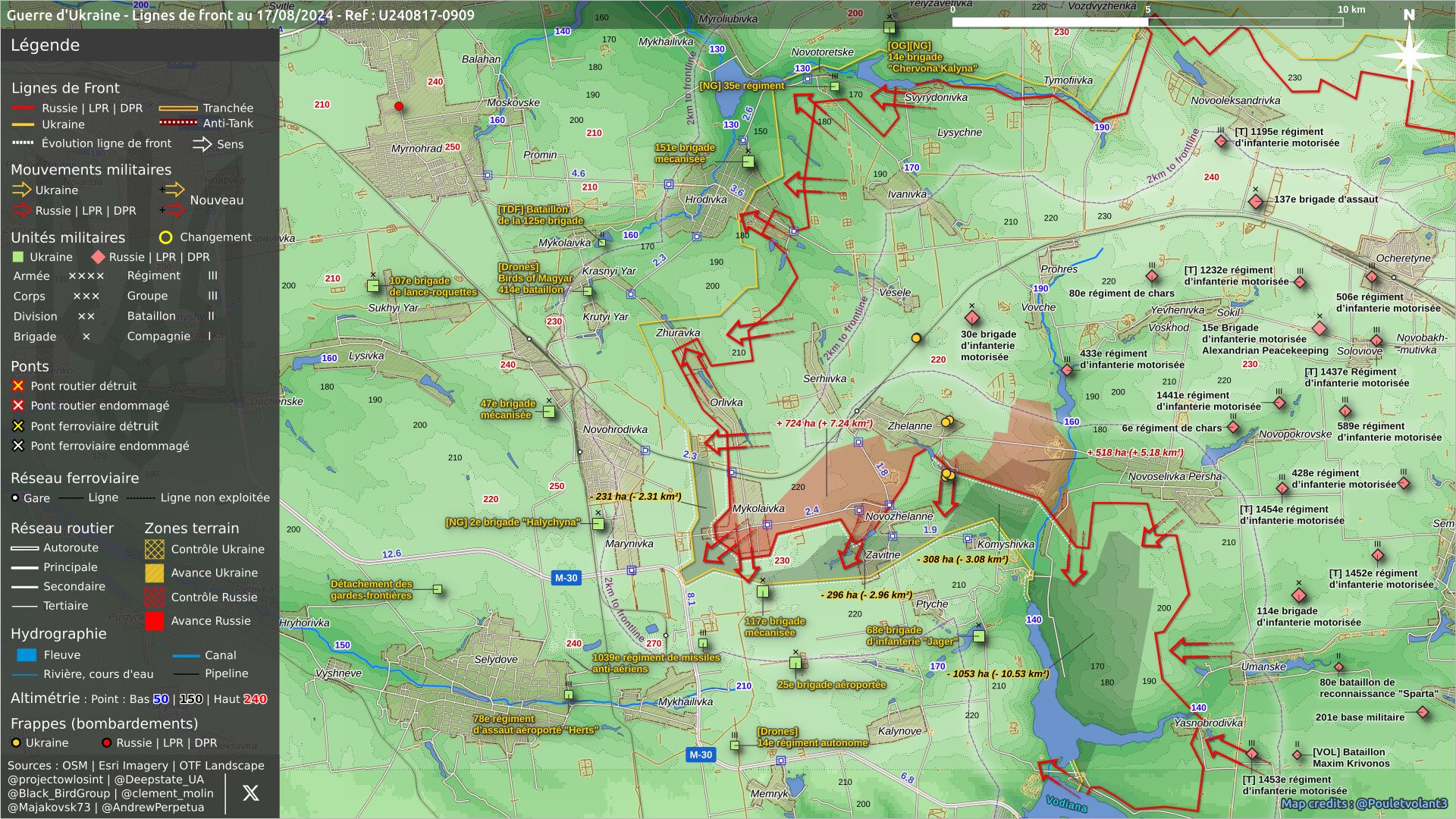This screenshot has height=819, width=1456.
Task: Click the M-30 road shield near Marynivka
Action: click(566, 578)
